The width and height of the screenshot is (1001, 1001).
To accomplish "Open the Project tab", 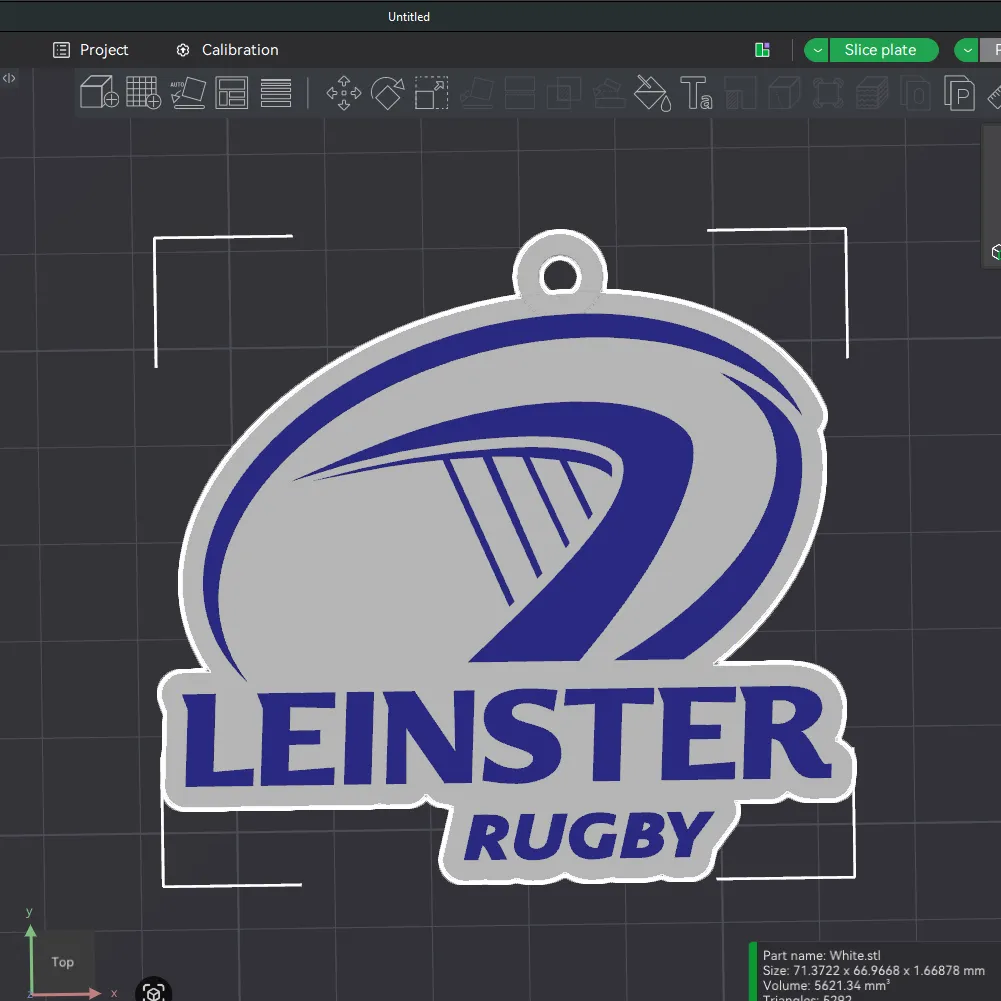I will coord(91,50).
